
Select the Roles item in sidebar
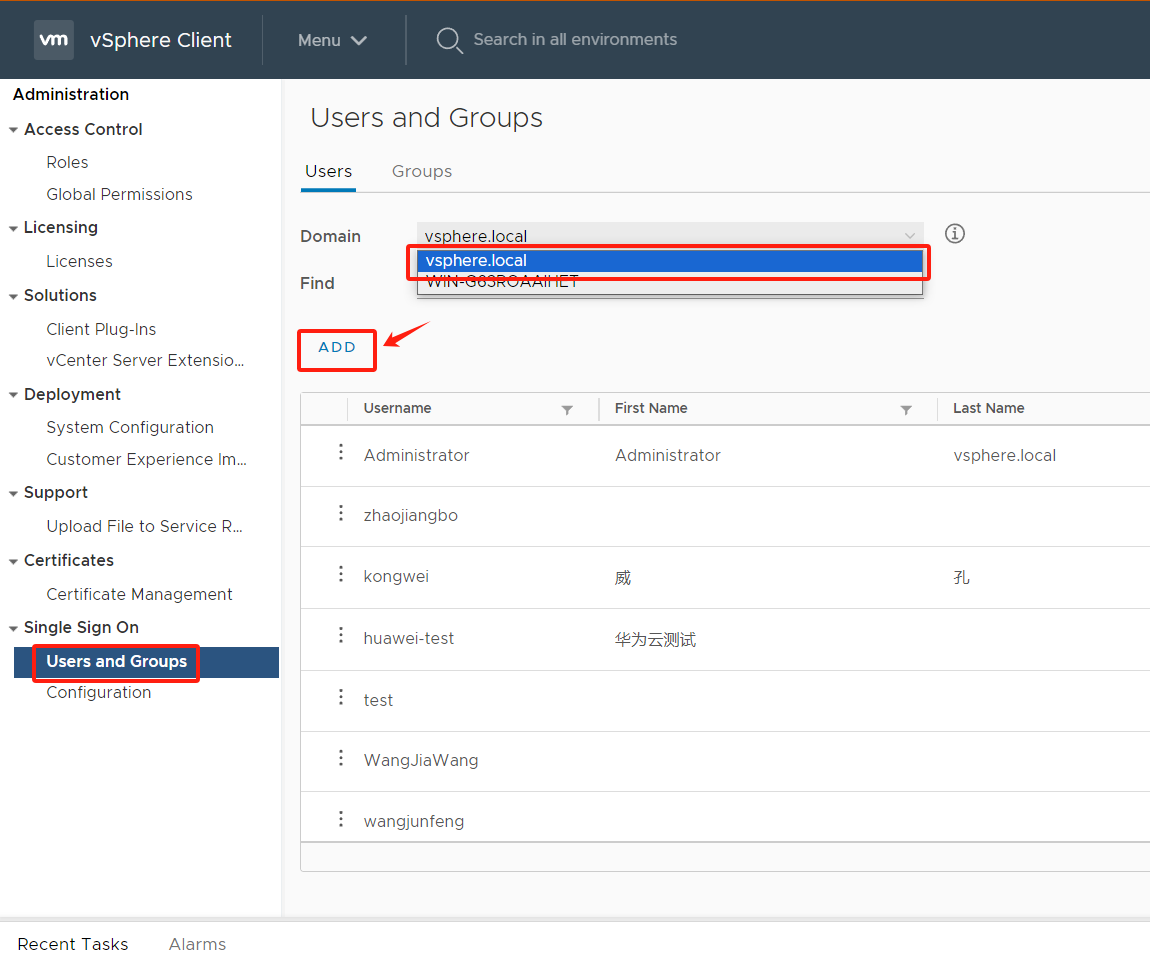67,162
